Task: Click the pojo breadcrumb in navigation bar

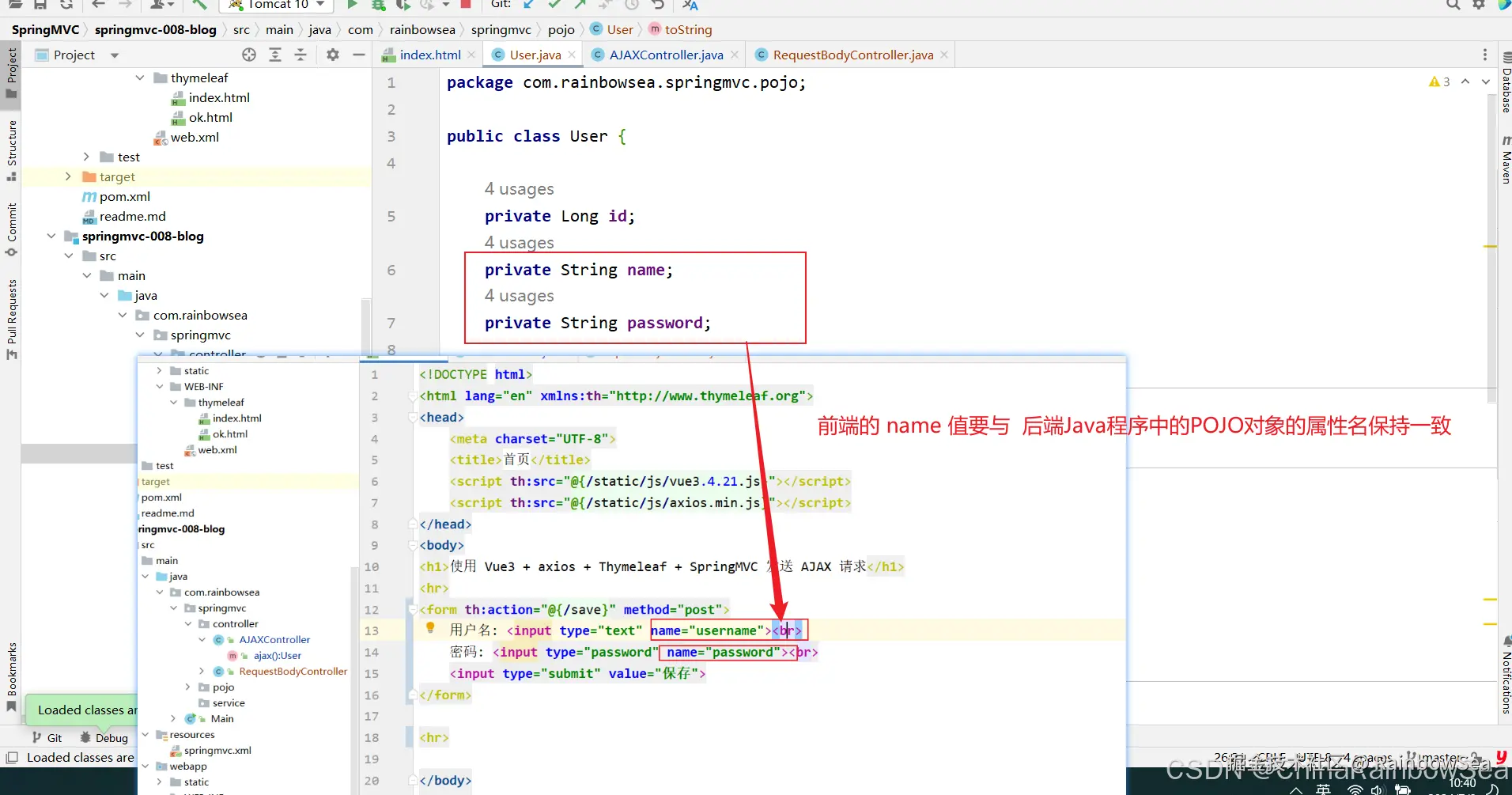Action: [x=561, y=29]
